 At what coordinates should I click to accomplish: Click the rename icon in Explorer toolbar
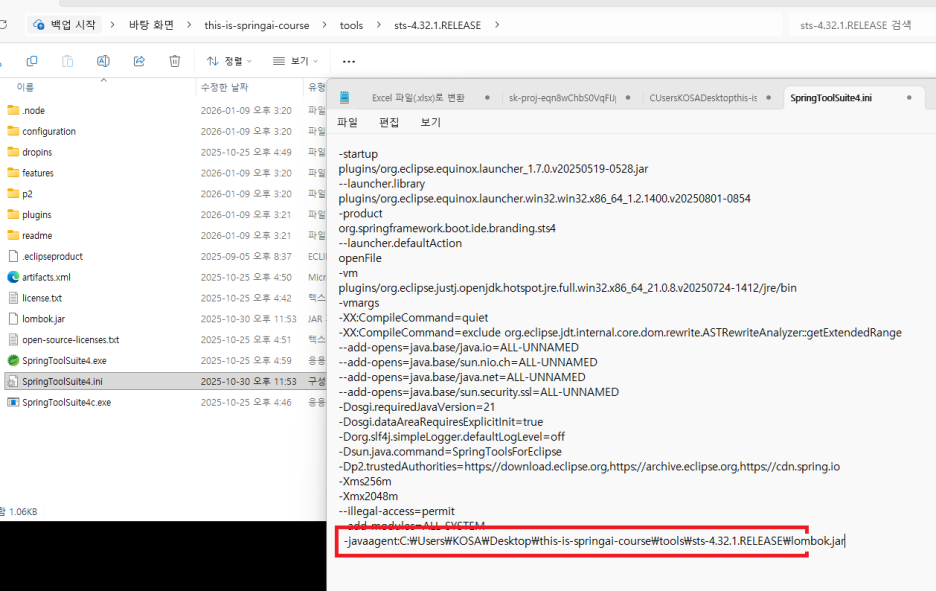coord(103,61)
